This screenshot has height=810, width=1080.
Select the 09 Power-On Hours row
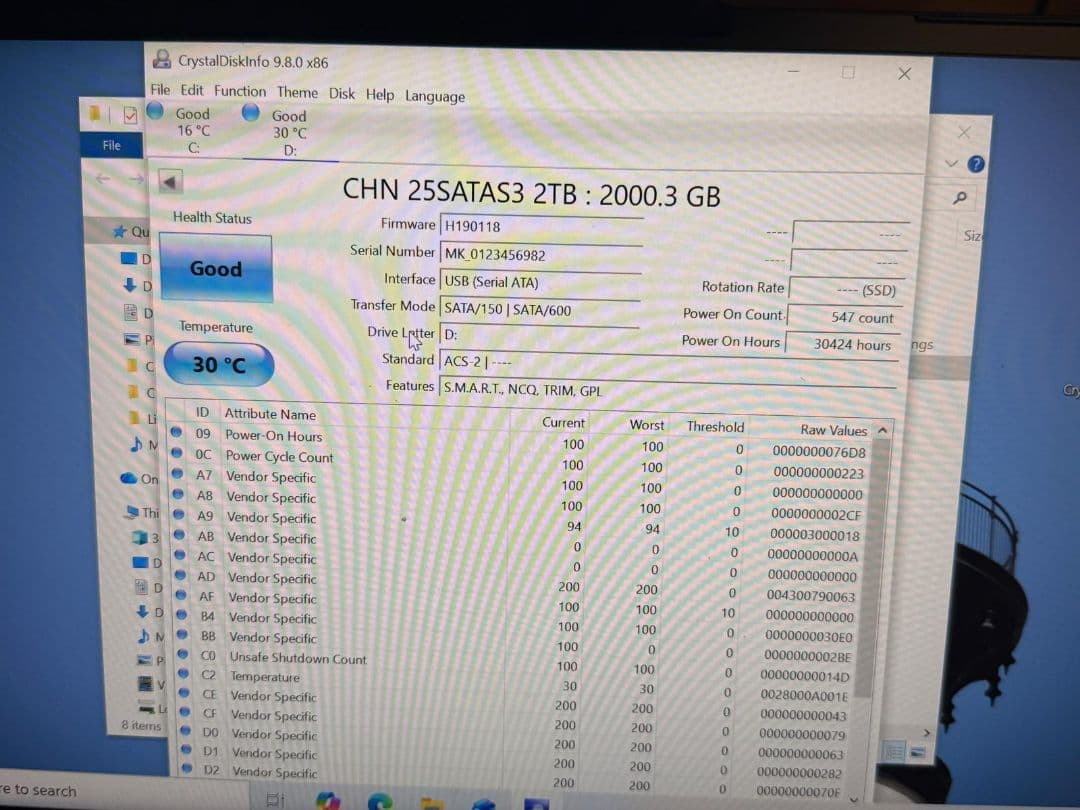pos(520,442)
